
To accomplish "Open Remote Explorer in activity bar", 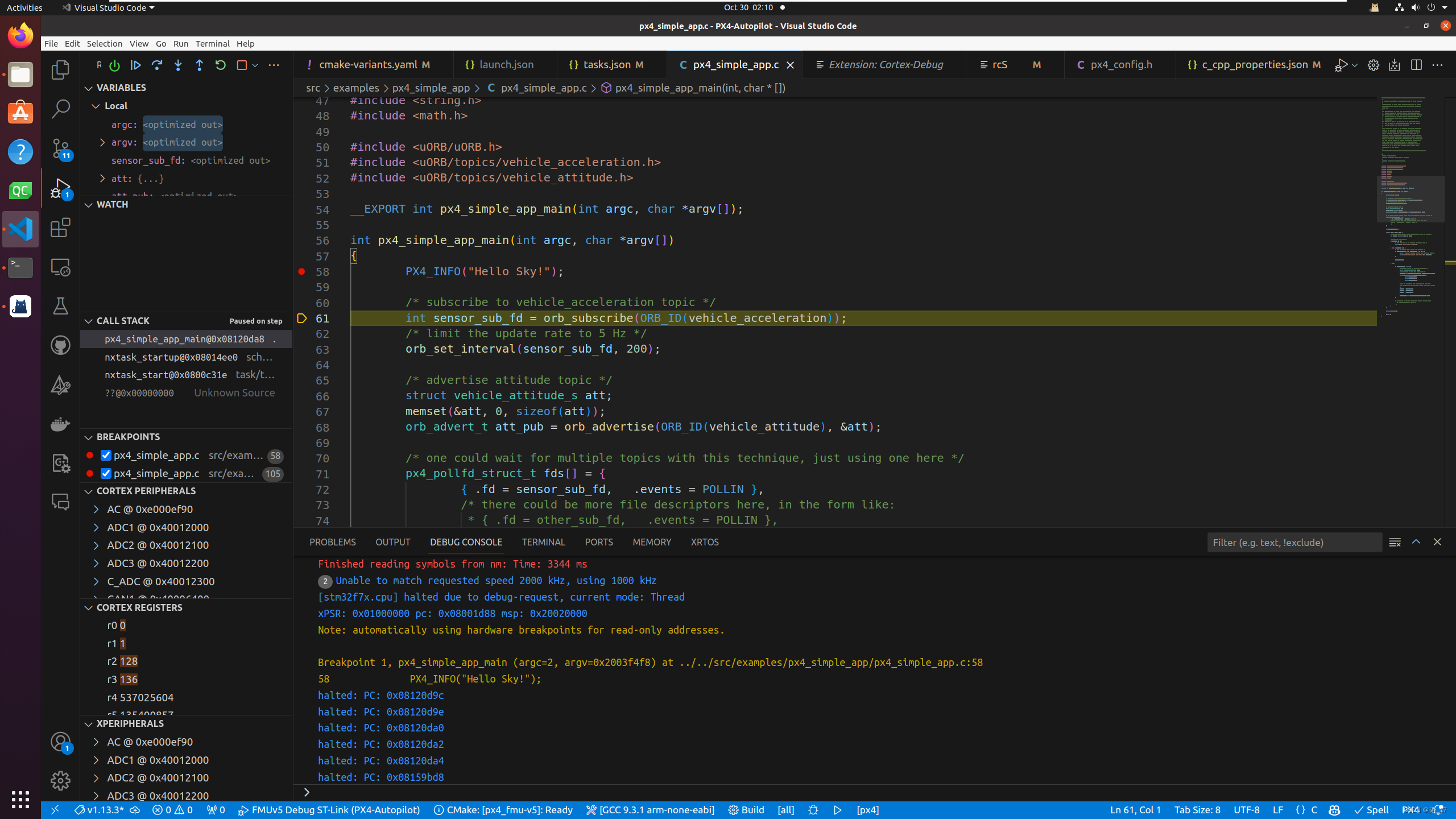I will click(x=60, y=267).
